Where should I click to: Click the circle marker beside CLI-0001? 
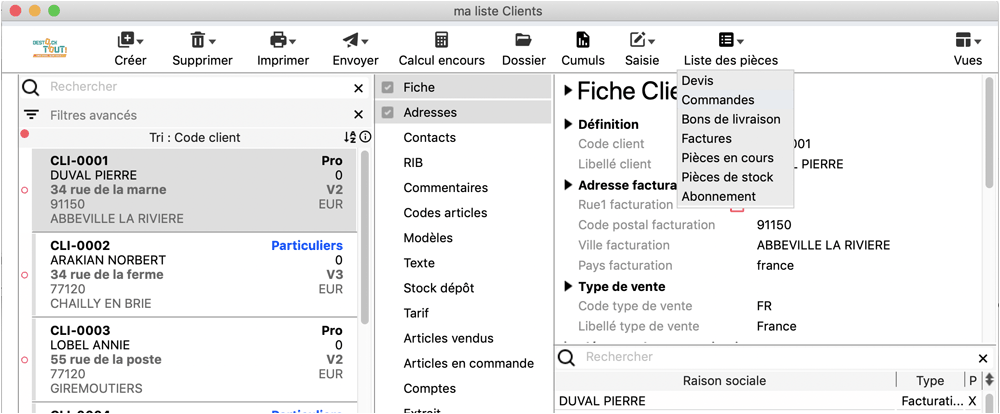25,190
